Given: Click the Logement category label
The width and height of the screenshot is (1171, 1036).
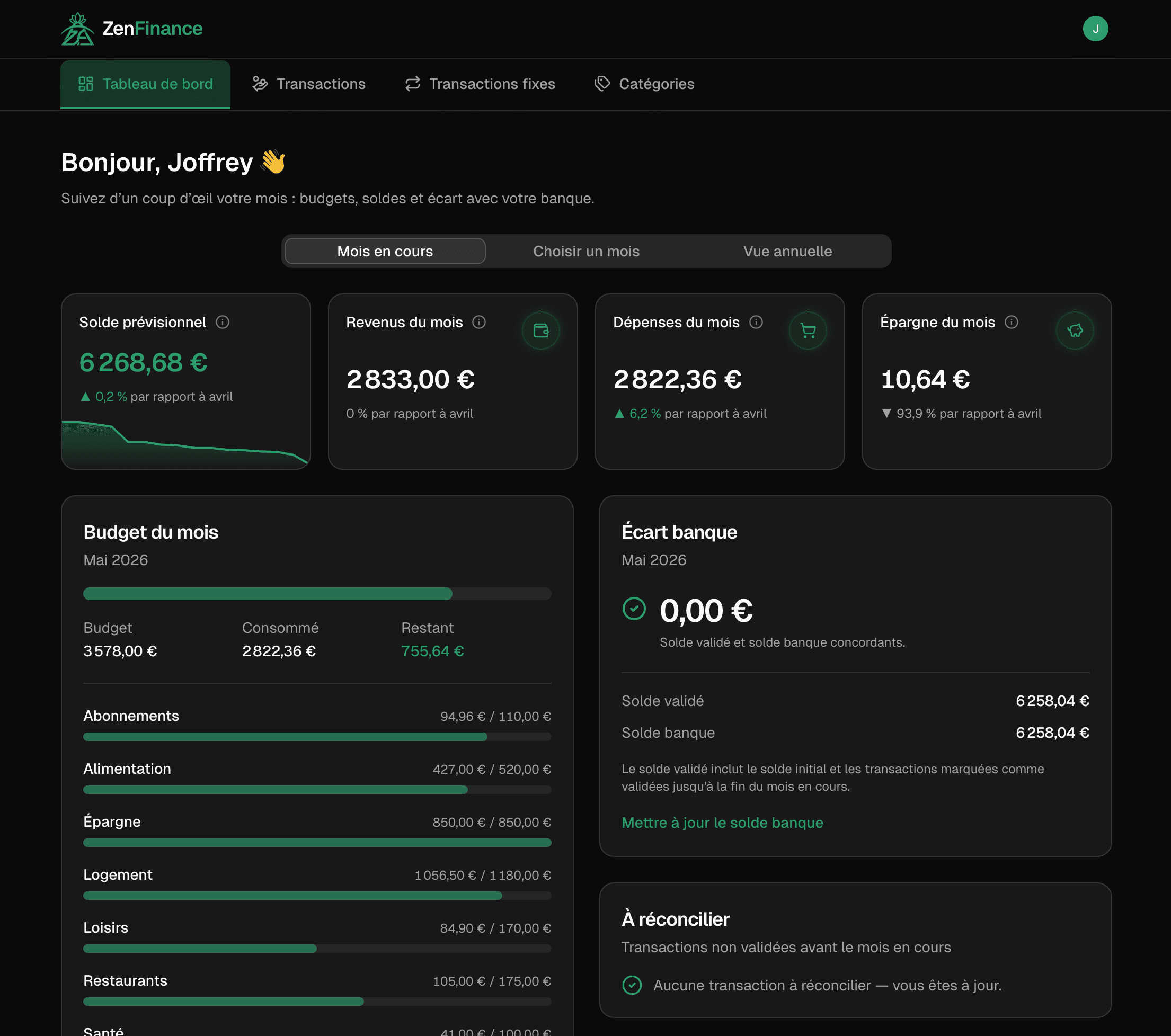Looking at the screenshot, I should [x=118, y=874].
